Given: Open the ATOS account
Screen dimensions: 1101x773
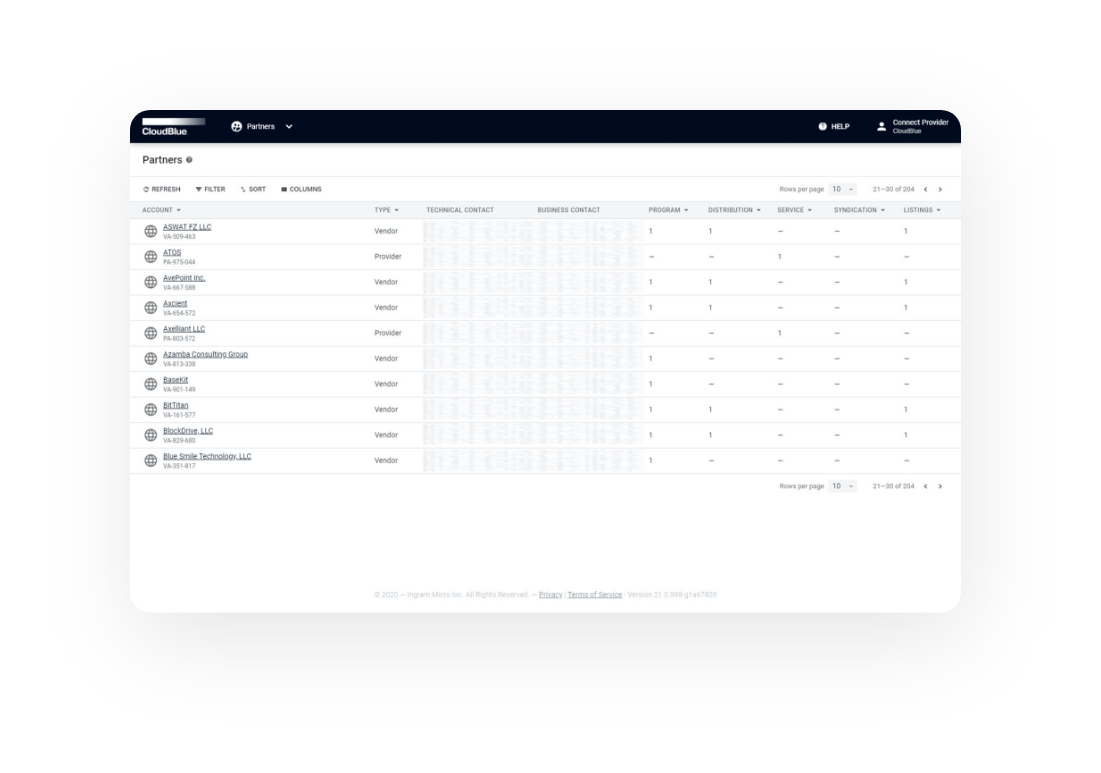Looking at the screenshot, I should point(172,253).
